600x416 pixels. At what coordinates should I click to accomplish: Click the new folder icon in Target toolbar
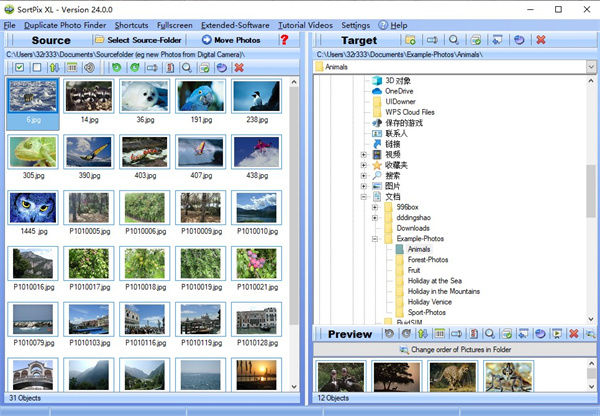410,40
